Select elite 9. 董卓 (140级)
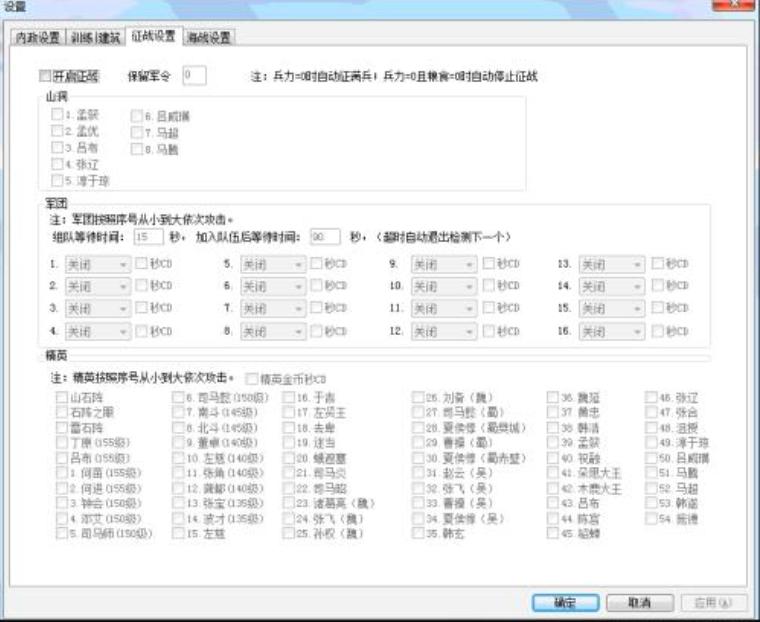 click(178, 443)
